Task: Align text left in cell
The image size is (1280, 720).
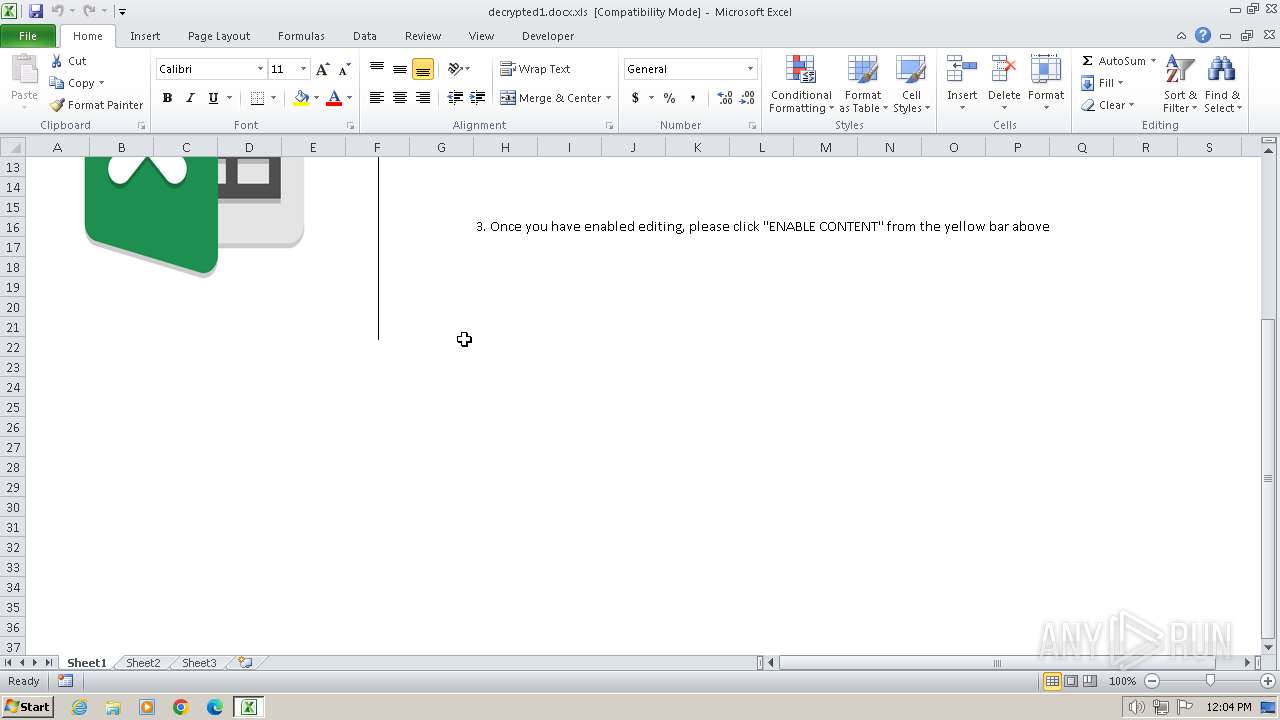Action: tap(377, 98)
